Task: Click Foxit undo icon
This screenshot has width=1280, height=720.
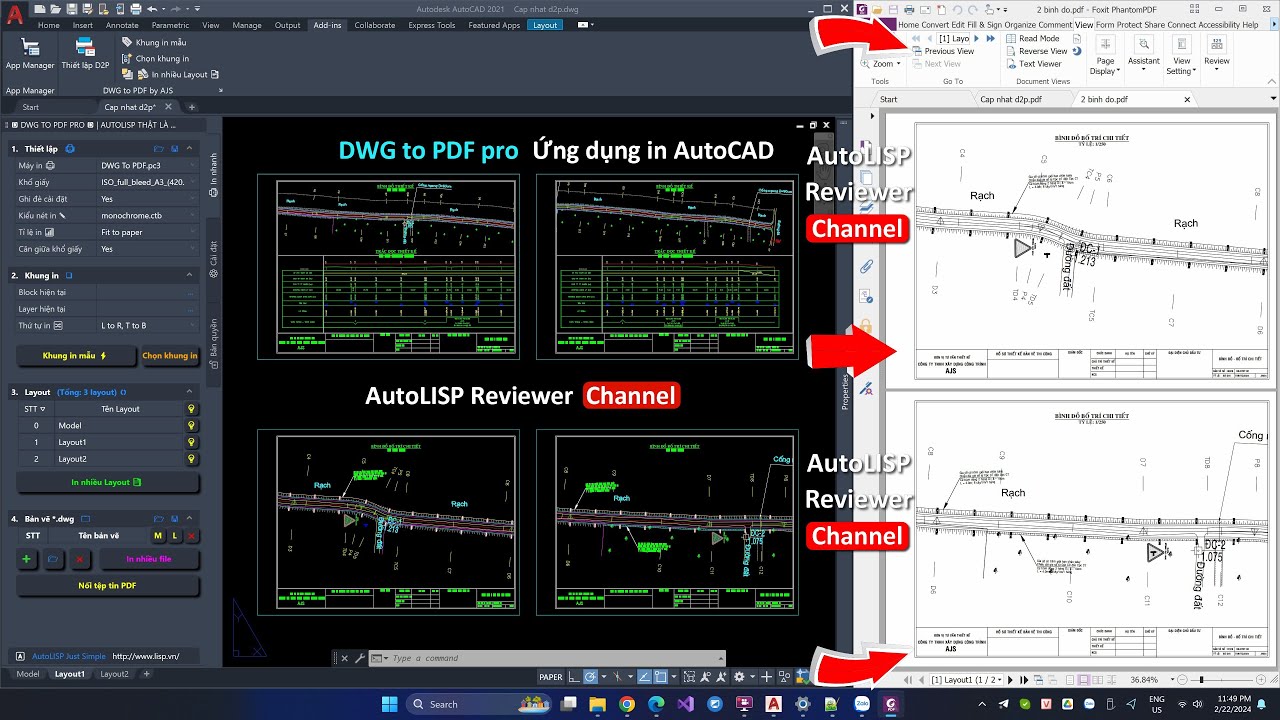Action: (957, 9)
